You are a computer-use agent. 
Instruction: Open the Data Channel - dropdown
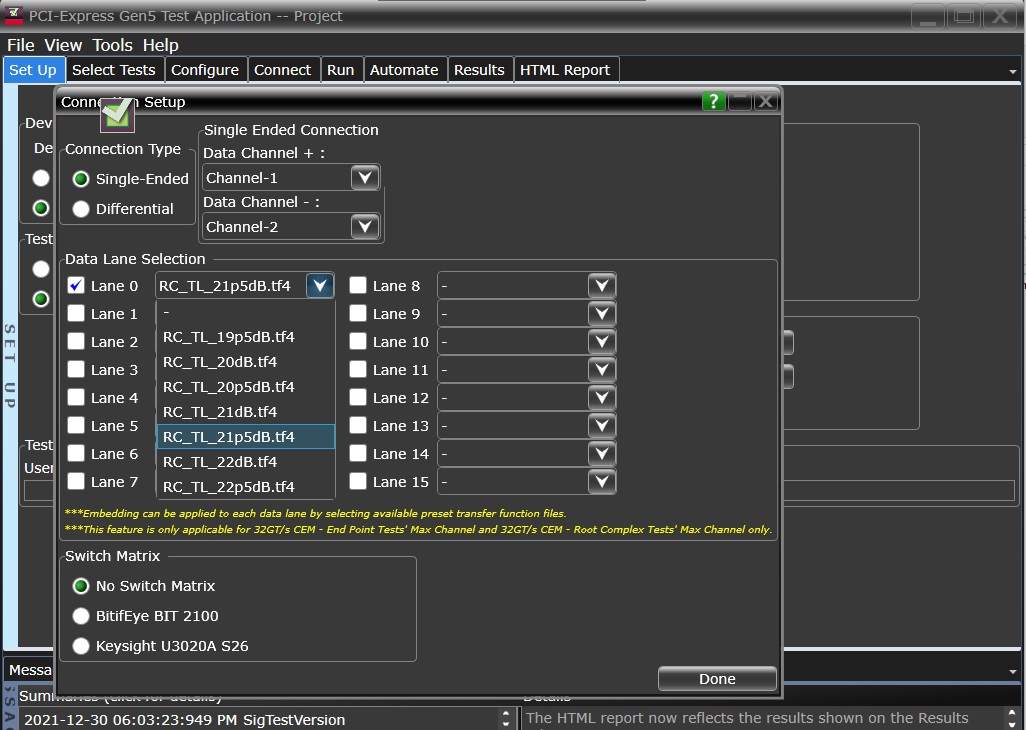pos(365,227)
